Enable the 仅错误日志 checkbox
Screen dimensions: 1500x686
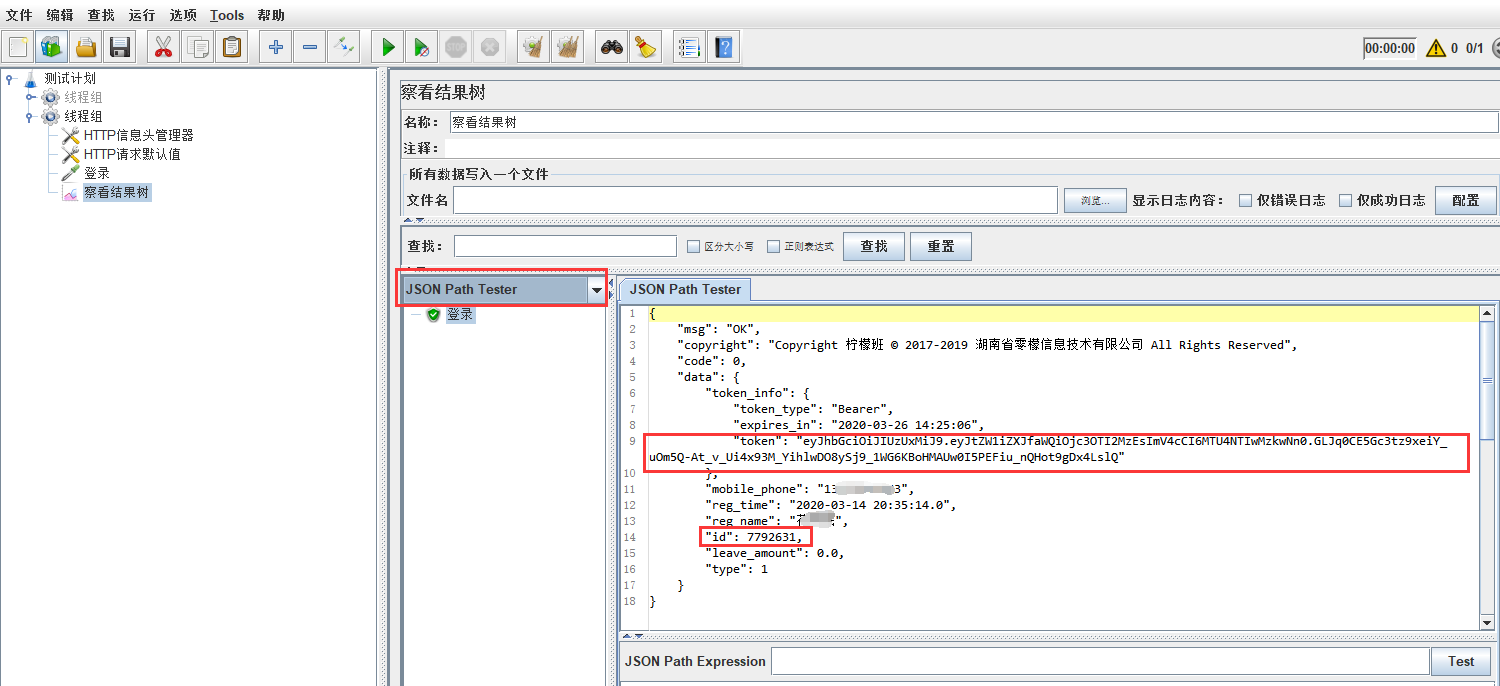point(1245,200)
